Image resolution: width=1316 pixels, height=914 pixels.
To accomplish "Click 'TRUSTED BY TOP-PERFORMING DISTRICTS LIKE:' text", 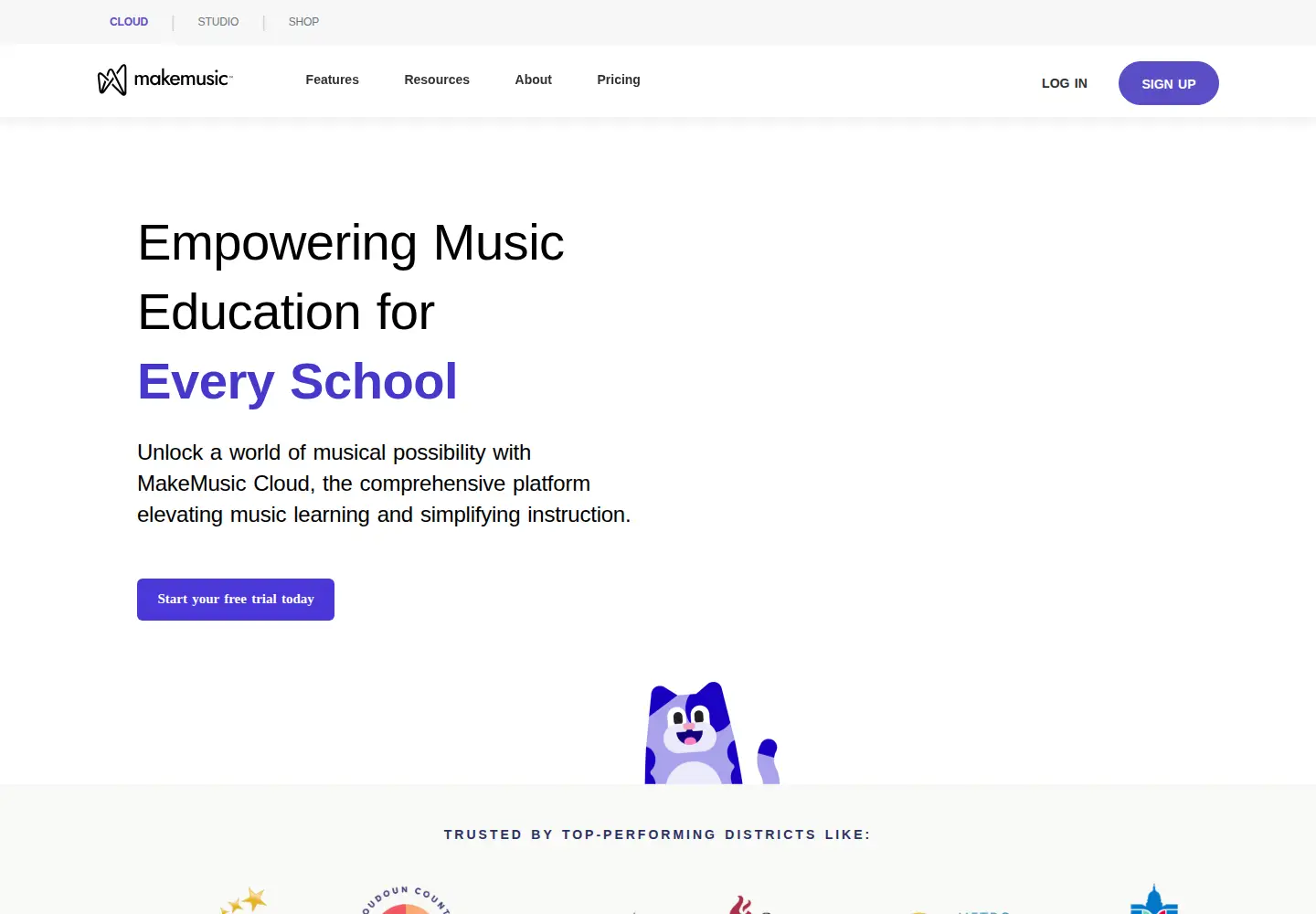I will point(657,834).
